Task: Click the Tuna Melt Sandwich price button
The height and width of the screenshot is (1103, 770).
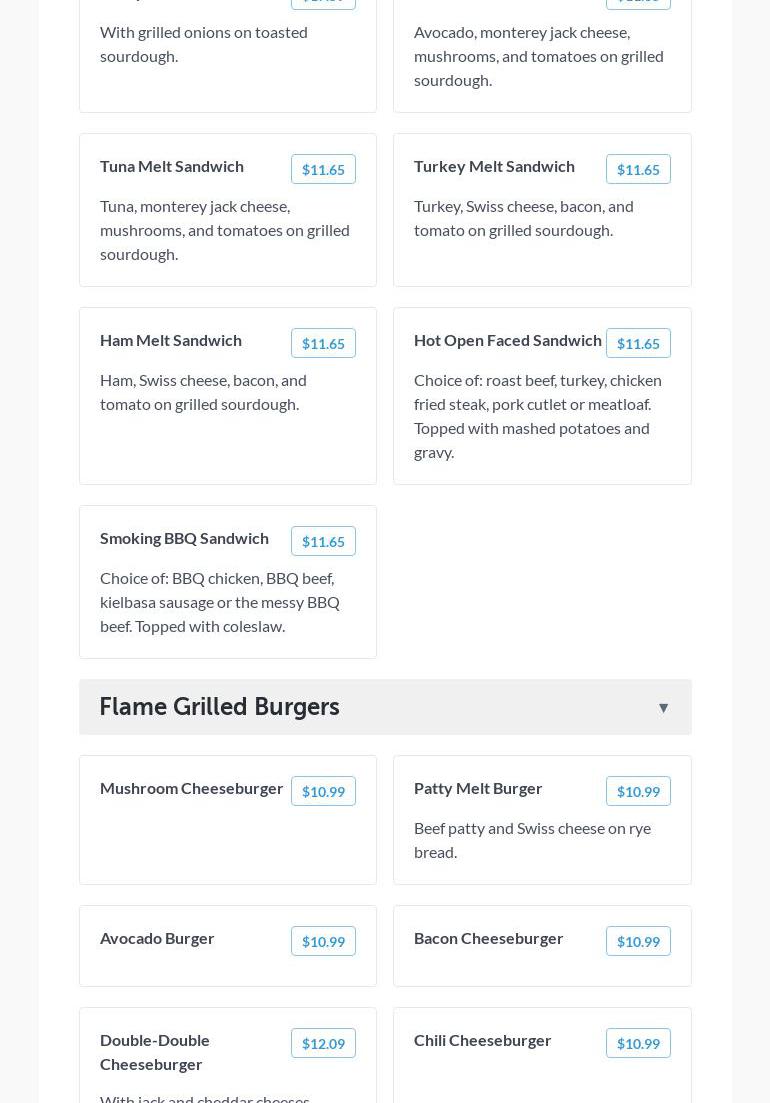Action: 323,170
